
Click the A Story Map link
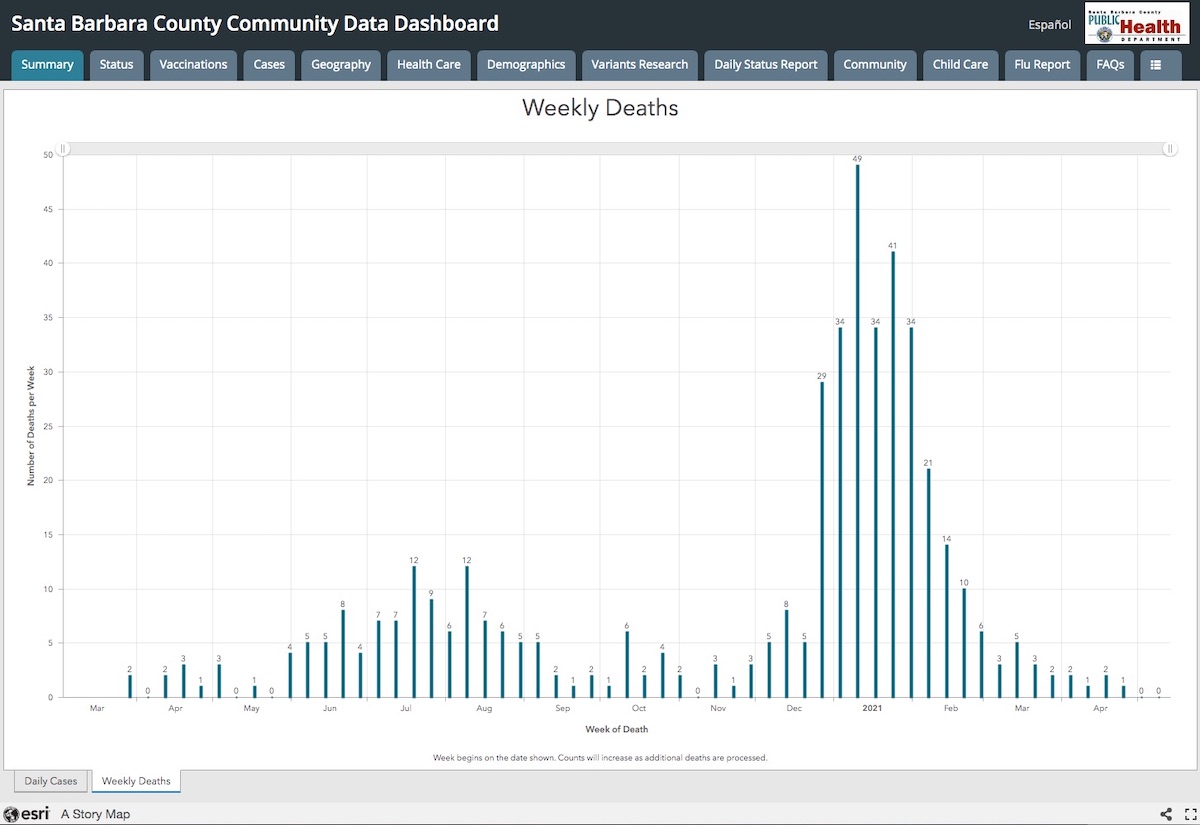(x=95, y=814)
